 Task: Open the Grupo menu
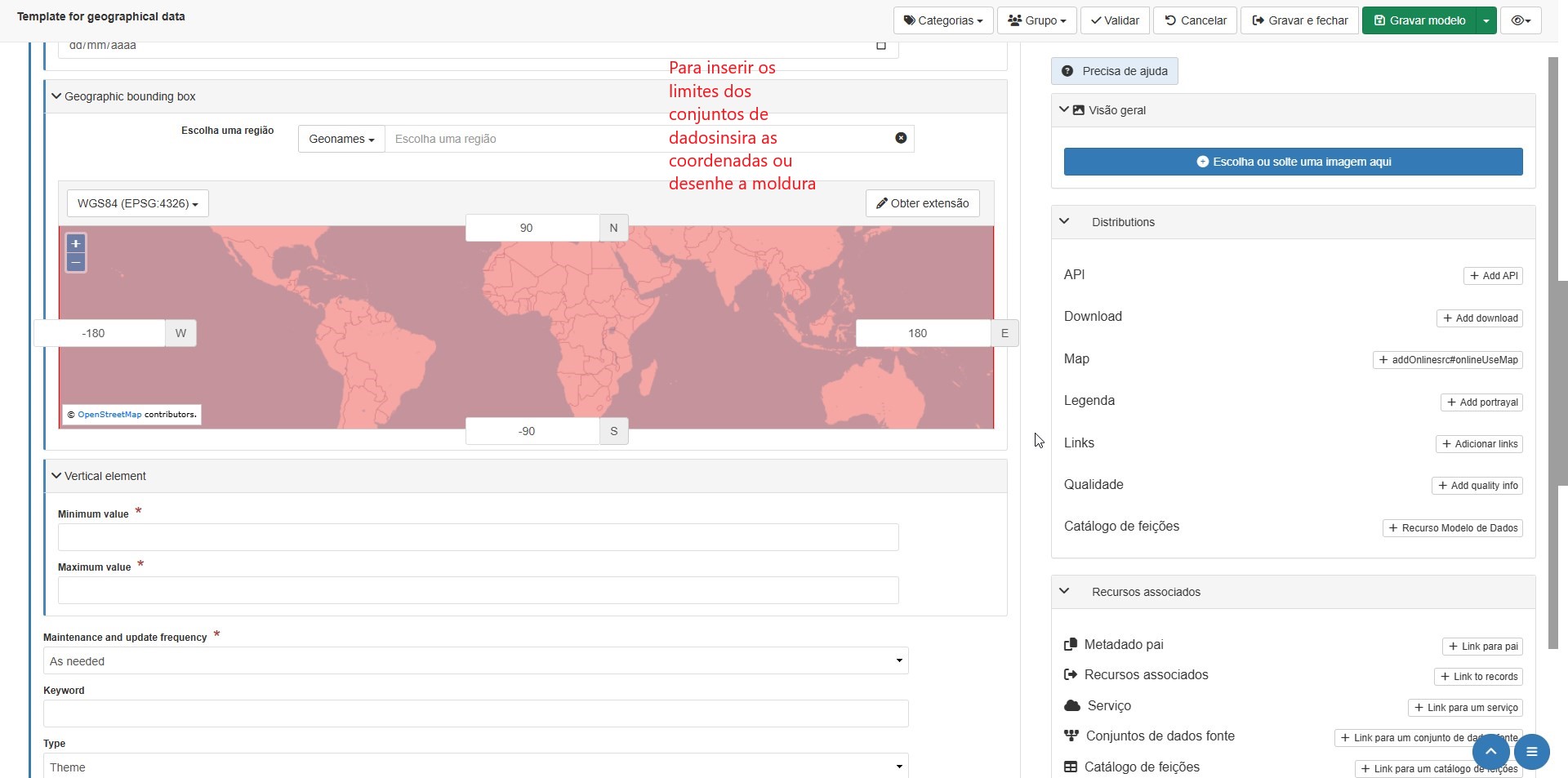click(x=1036, y=20)
